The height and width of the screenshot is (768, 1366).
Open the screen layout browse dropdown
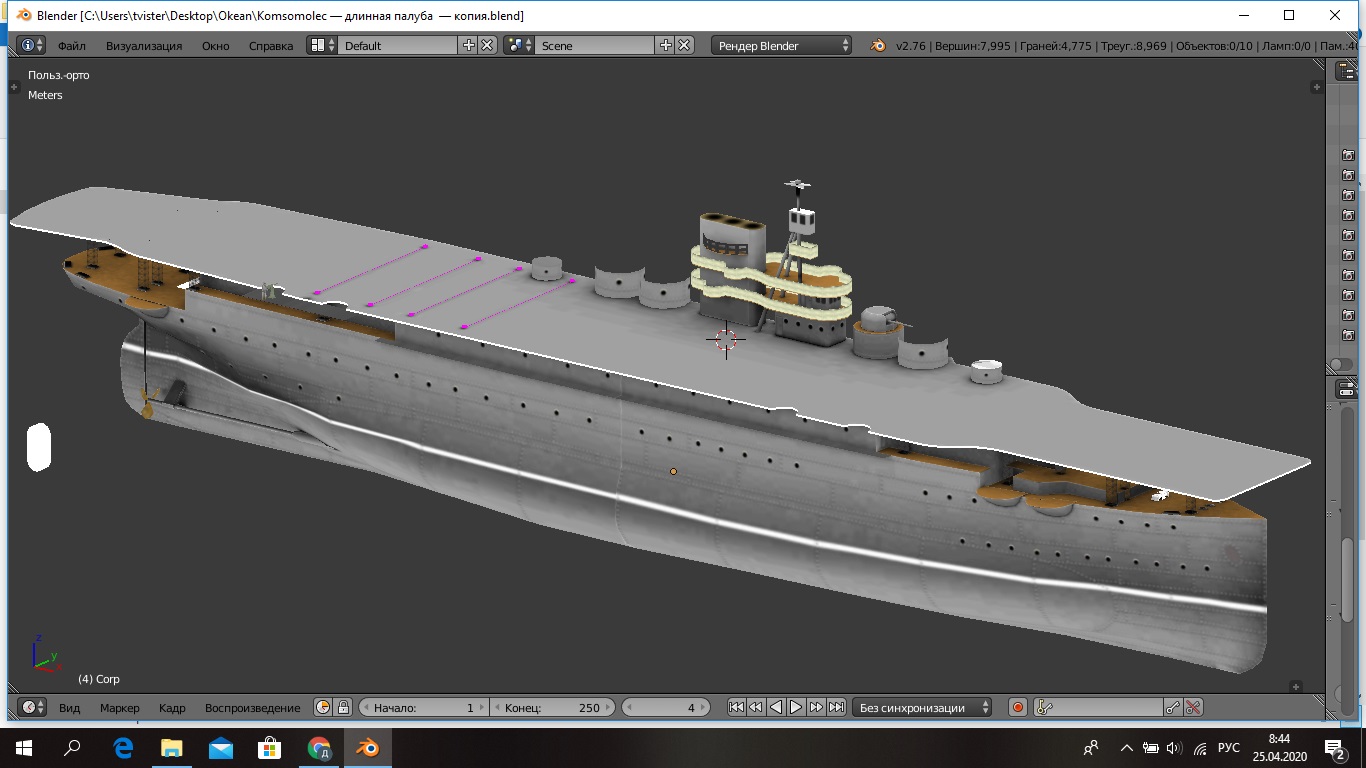point(322,45)
